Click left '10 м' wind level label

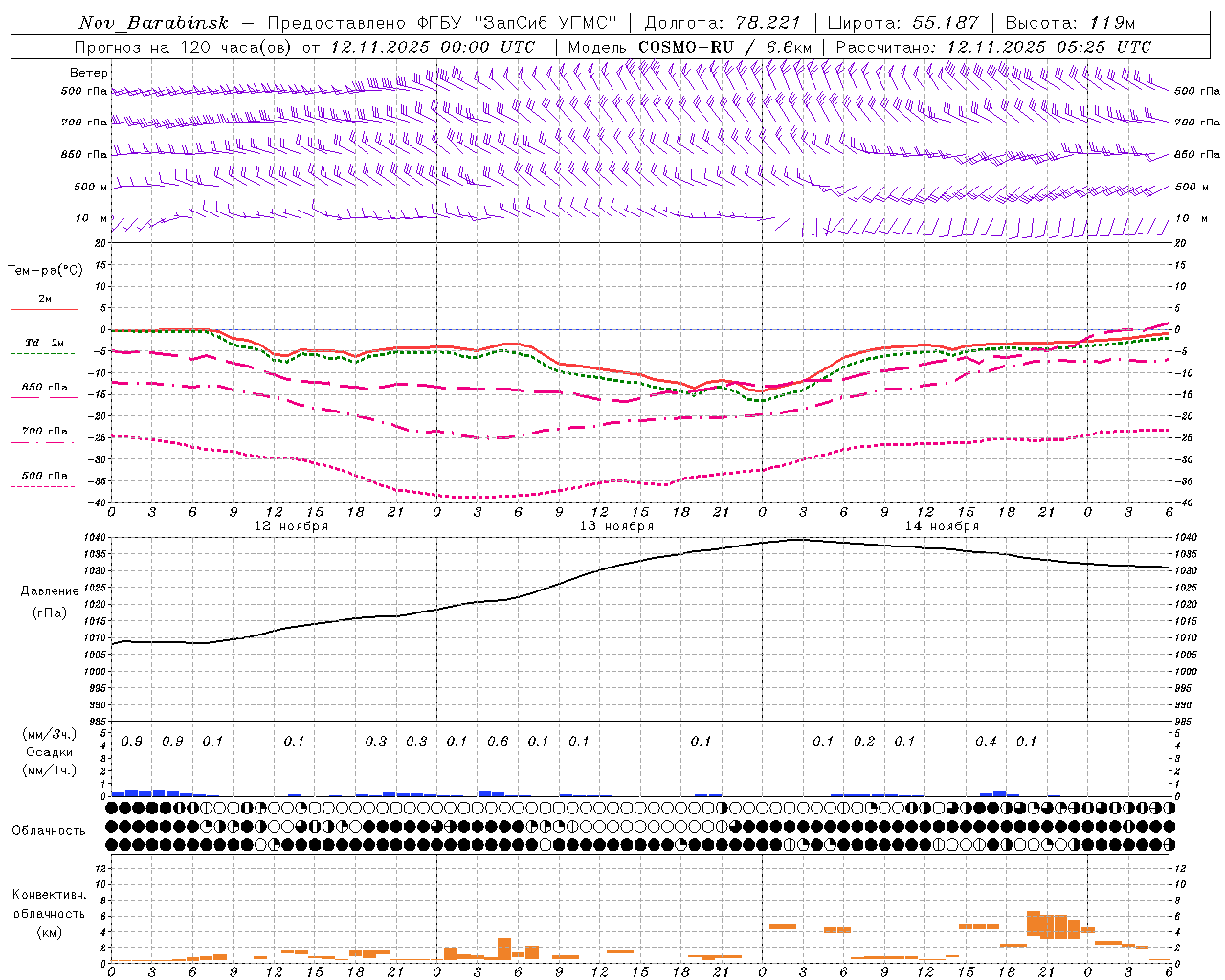[92, 218]
